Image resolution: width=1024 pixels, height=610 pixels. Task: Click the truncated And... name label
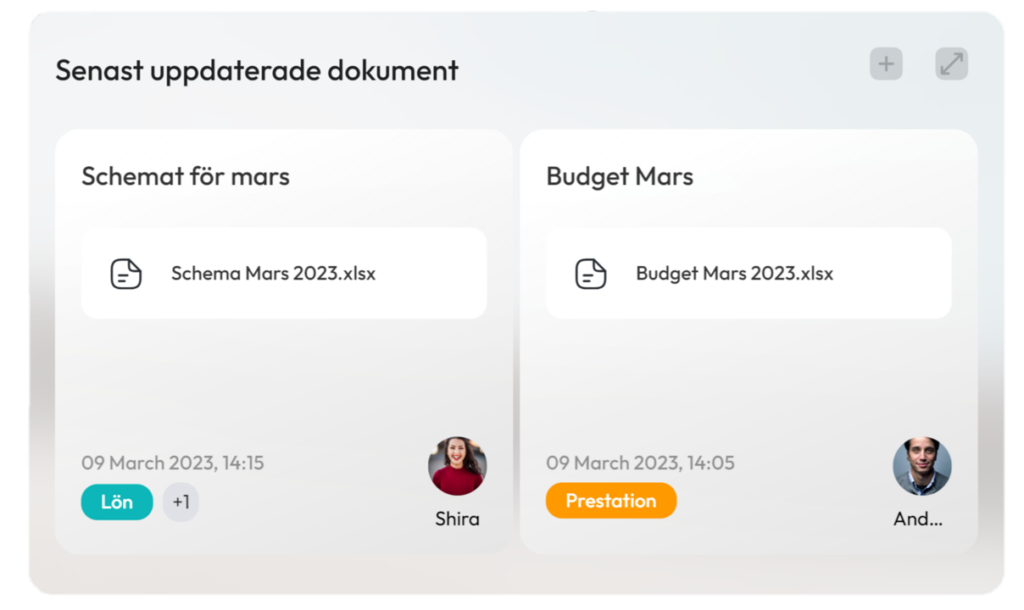point(918,519)
